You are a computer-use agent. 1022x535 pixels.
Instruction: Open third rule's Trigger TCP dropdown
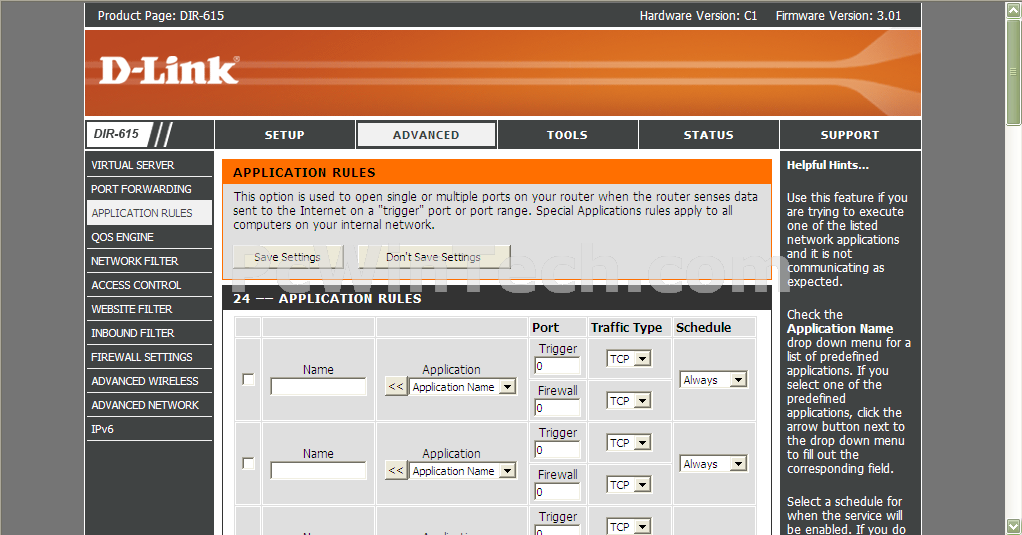pos(629,527)
